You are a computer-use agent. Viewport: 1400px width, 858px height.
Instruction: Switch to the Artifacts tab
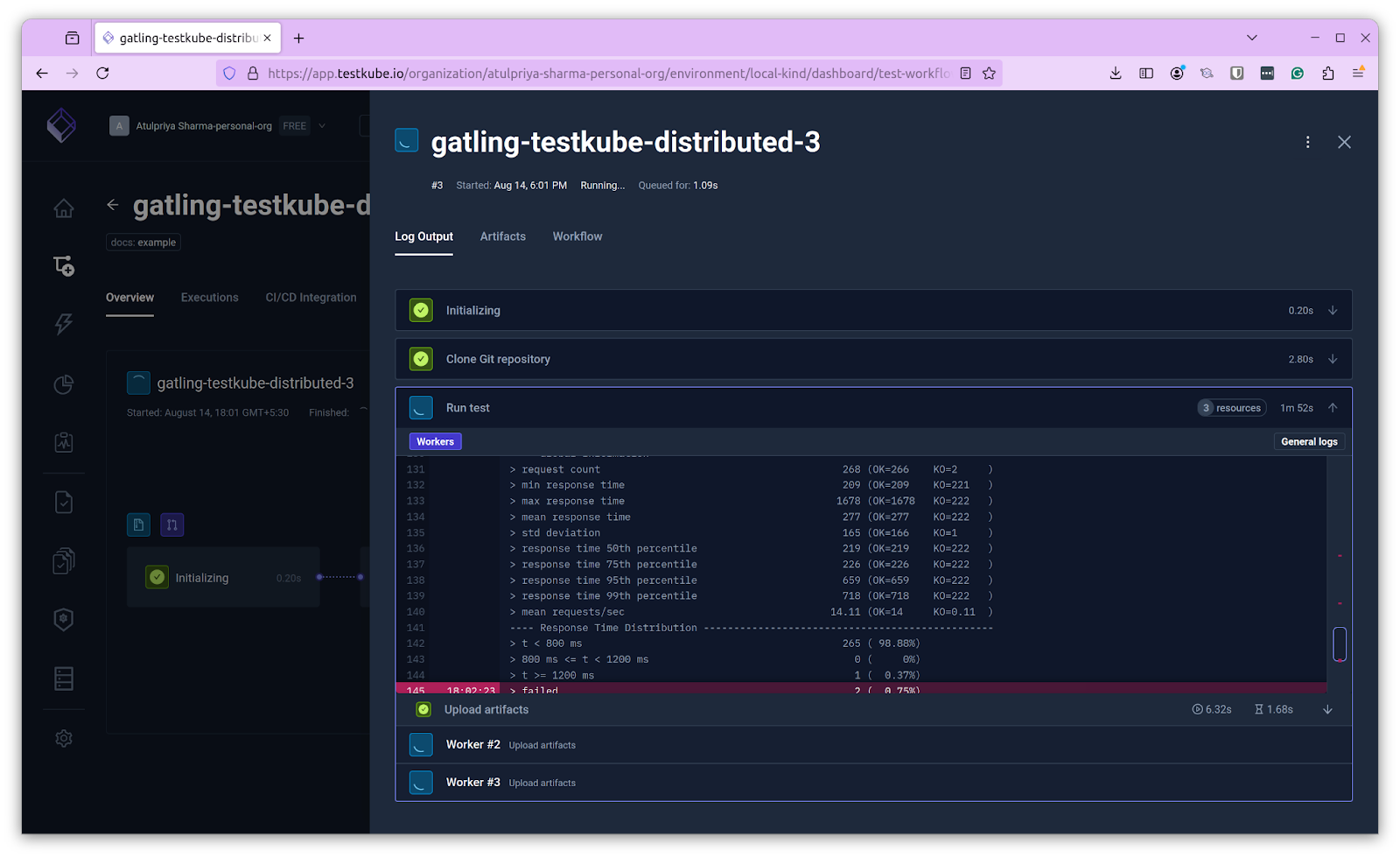(x=503, y=236)
